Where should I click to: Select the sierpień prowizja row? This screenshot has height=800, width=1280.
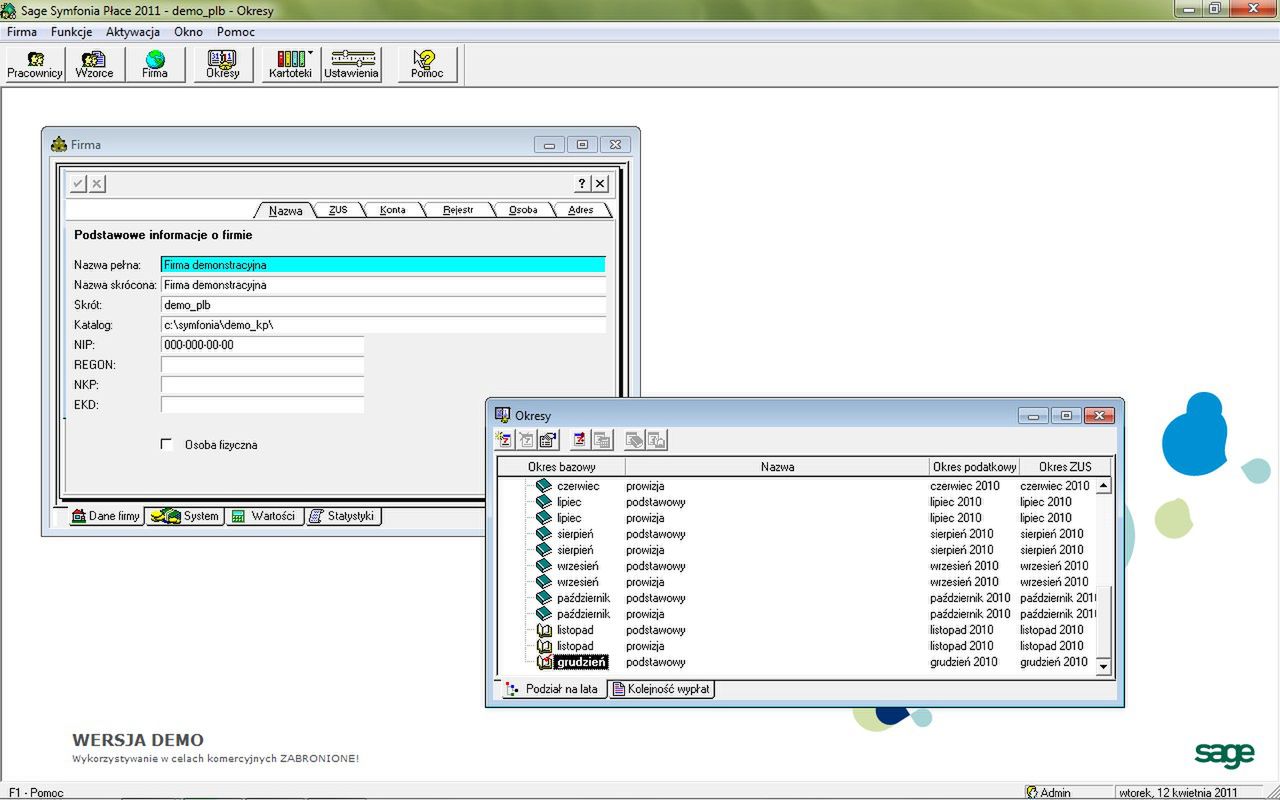point(797,550)
